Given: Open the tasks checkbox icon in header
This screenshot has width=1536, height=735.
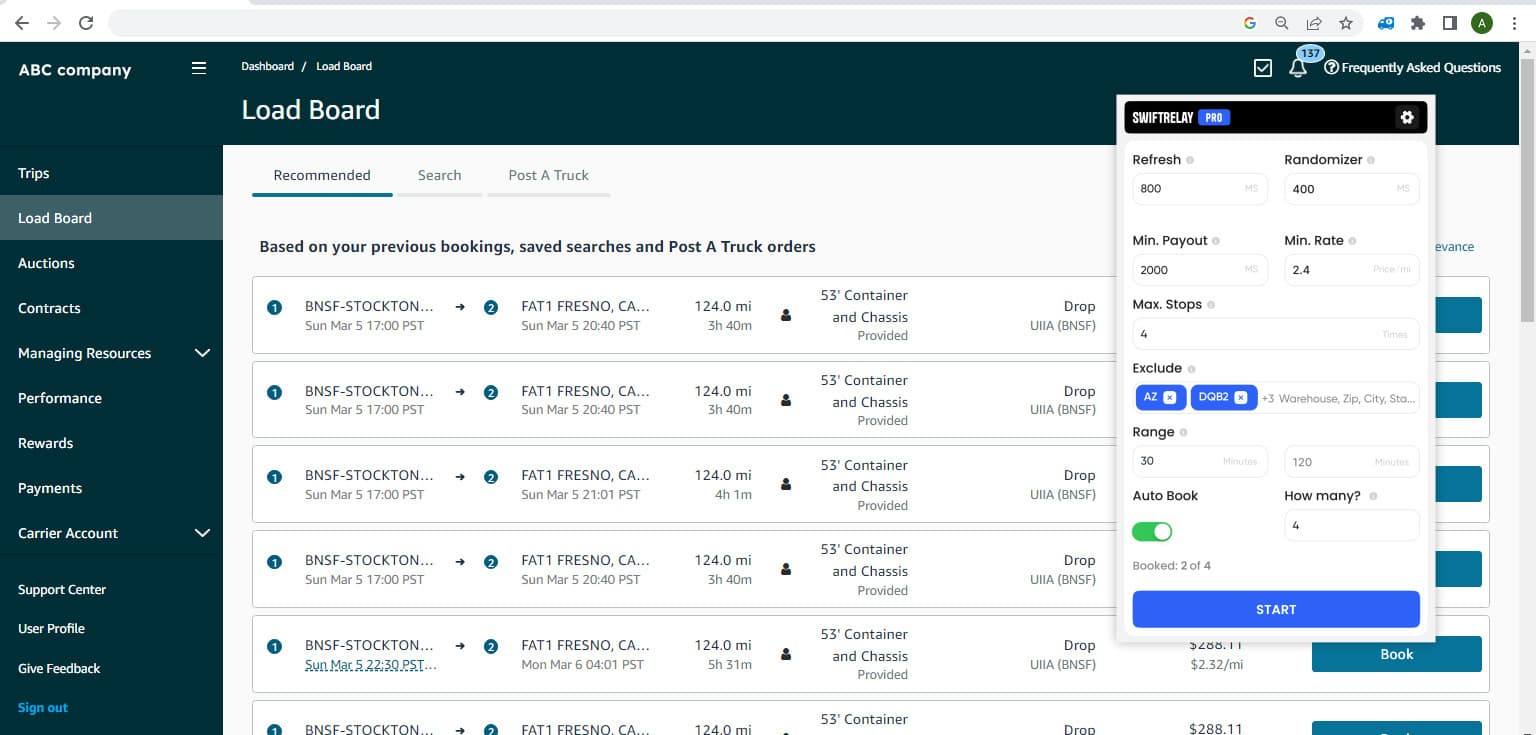Looking at the screenshot, I should (1263, 68).
